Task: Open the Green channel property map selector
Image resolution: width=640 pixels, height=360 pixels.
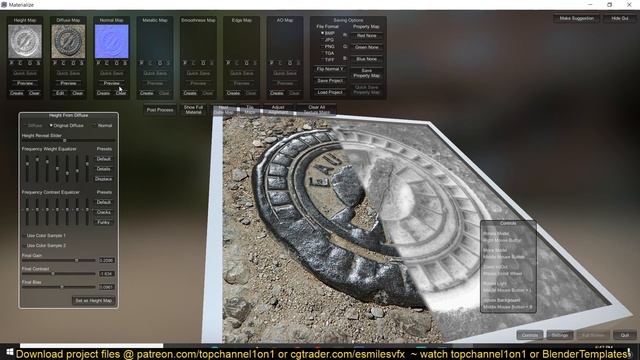Action: [367, 47]
